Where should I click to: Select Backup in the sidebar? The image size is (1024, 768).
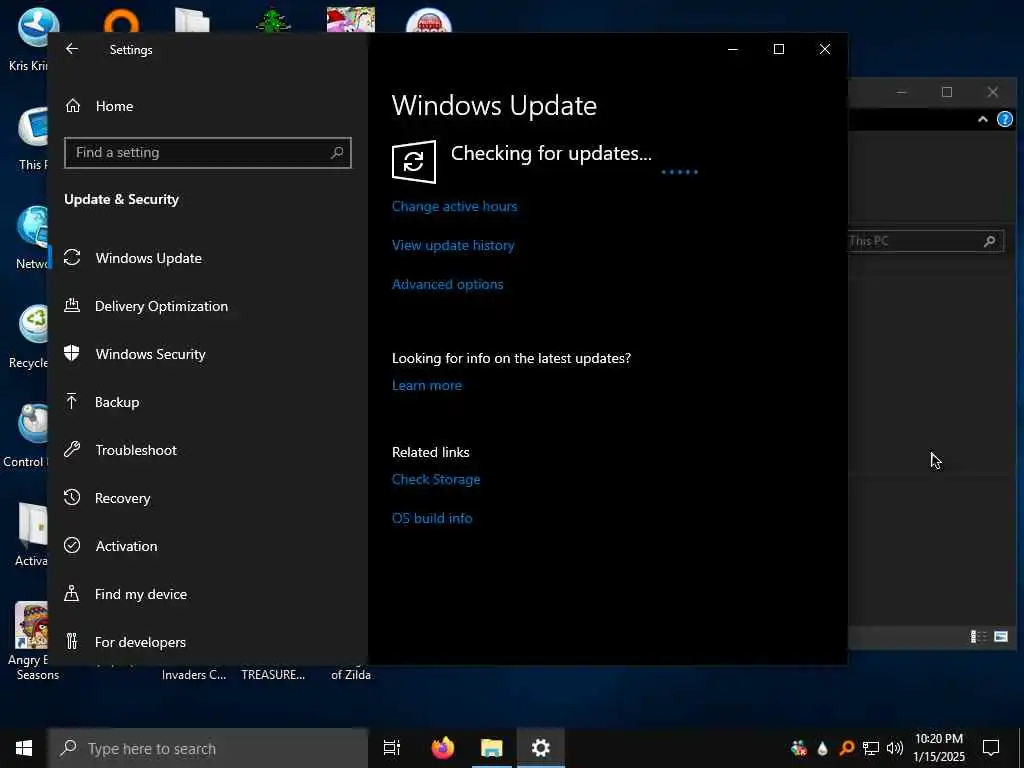coord(208,402)
